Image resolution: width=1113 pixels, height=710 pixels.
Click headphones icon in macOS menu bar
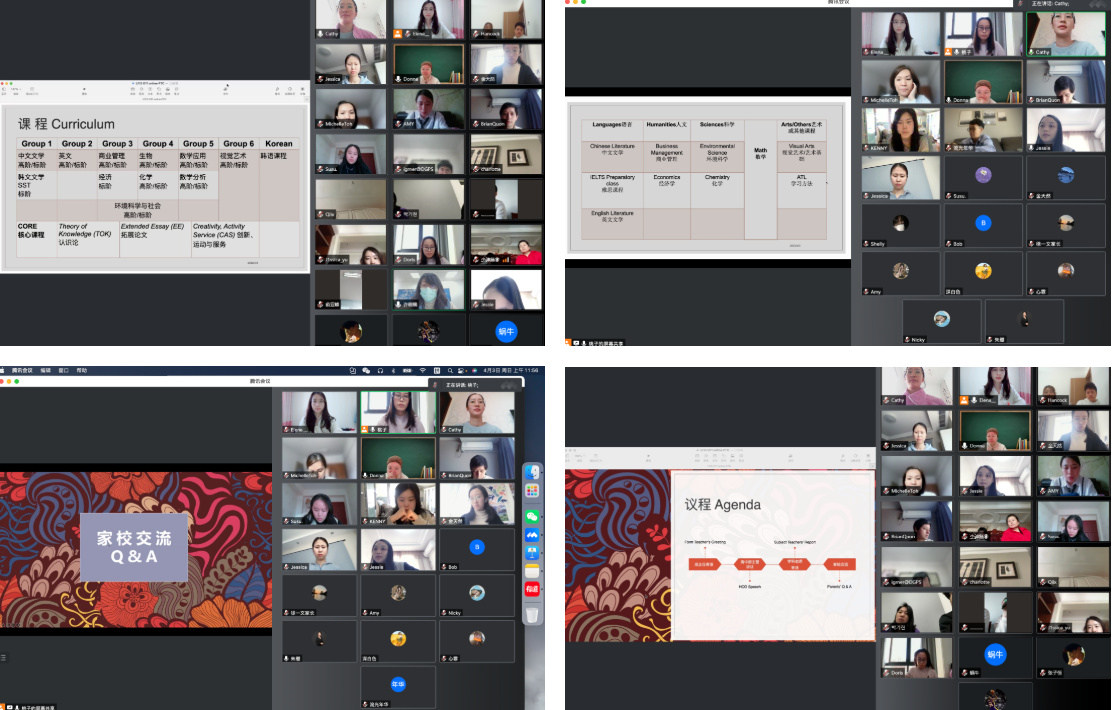(380, 371)
